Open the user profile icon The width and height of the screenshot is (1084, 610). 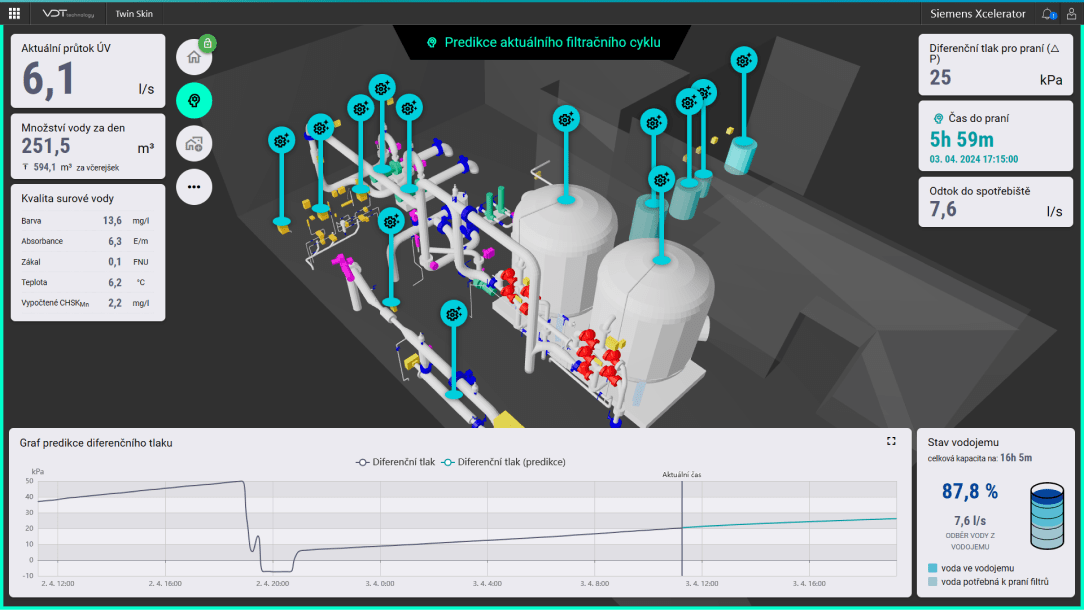pos(1071,14)
